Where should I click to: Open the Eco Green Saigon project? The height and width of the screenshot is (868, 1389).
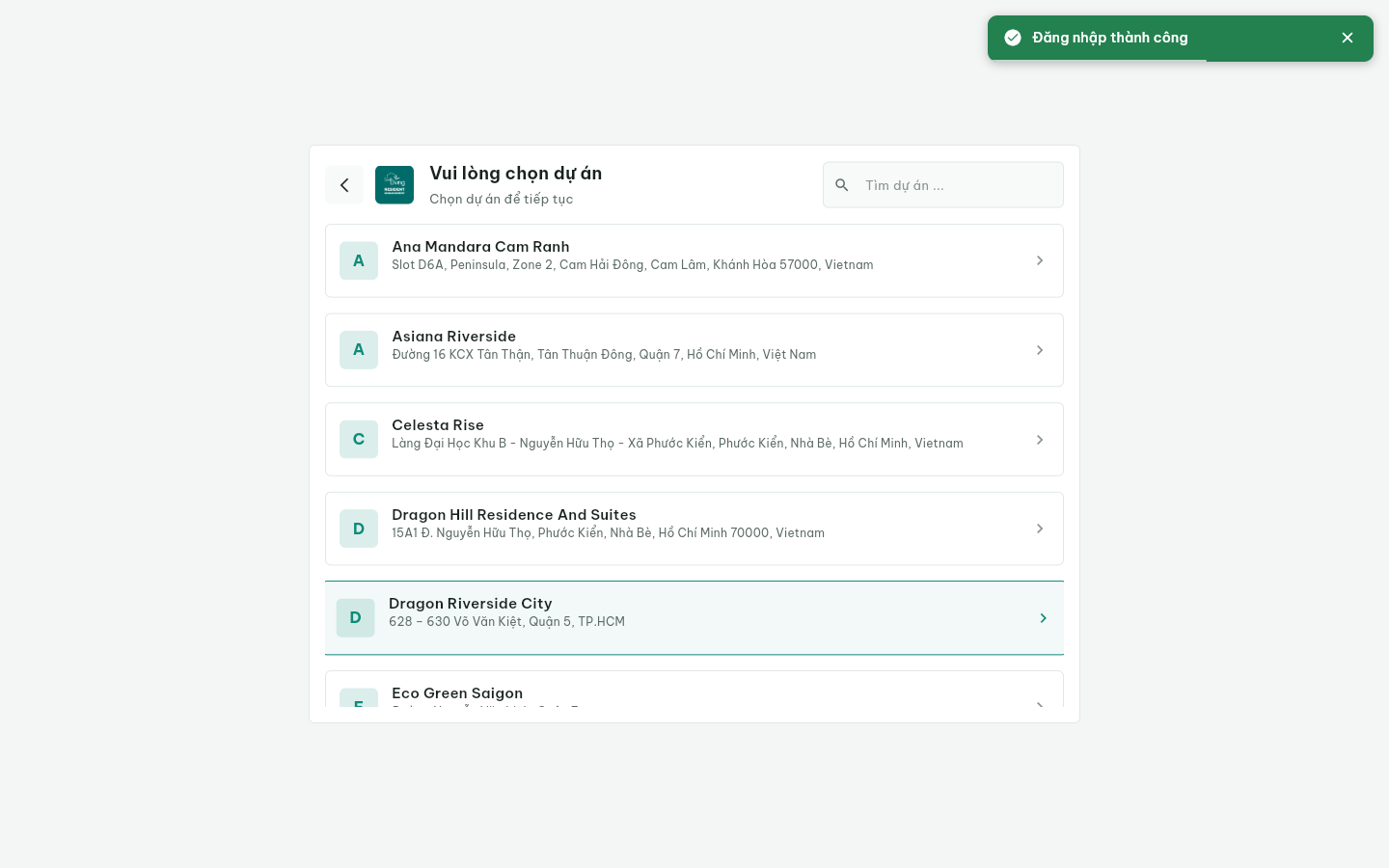click(694, 691)
